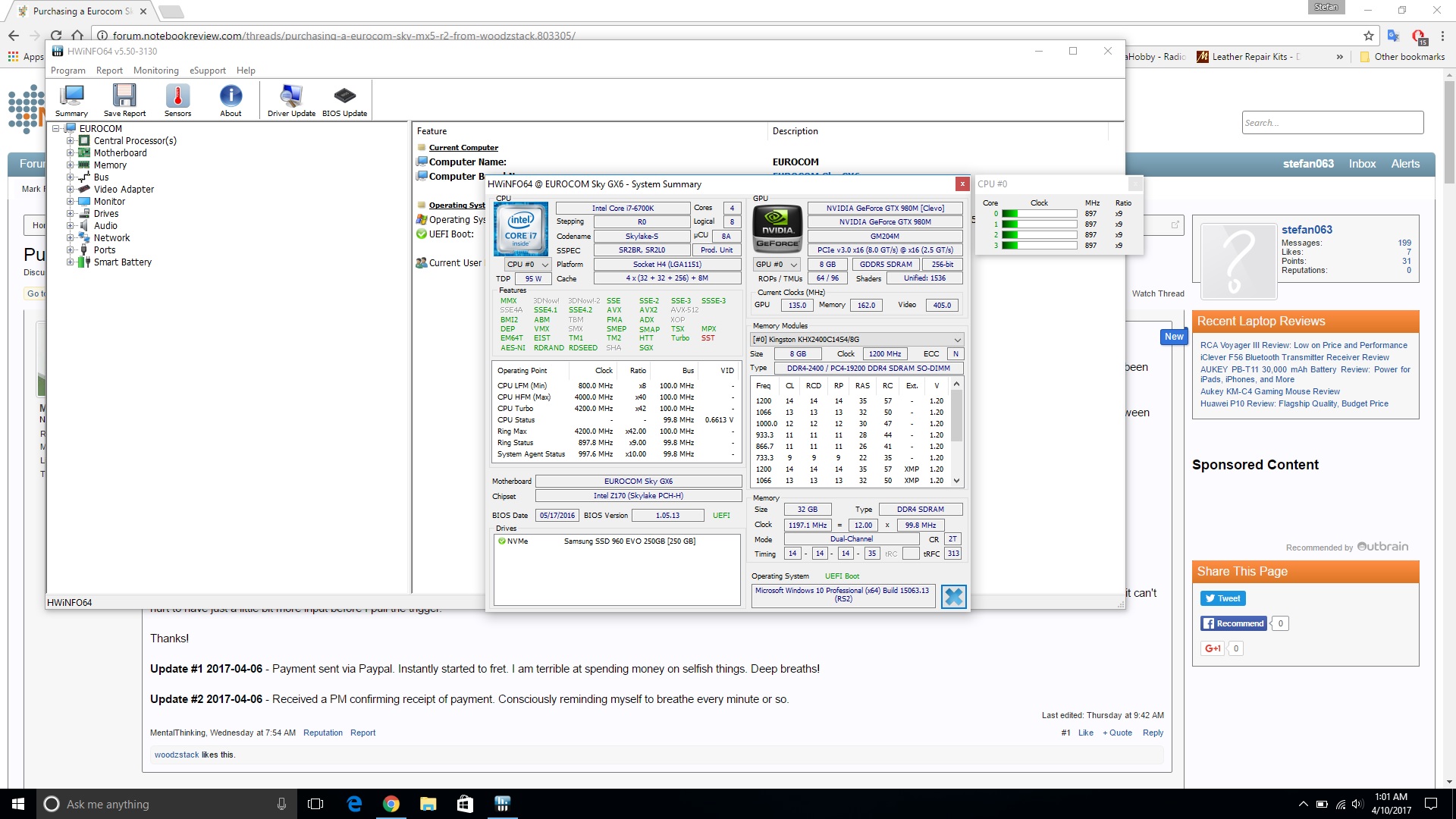Launch the Driver Update tool
Image resolution: width=1456 pixels, height=819 pixels.
[x=291, y=100]
